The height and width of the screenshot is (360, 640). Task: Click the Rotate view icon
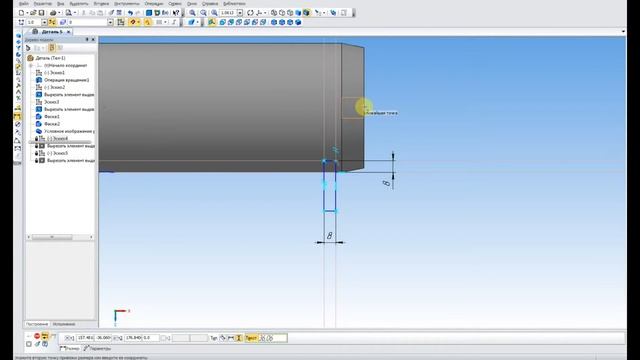(250, 13)
